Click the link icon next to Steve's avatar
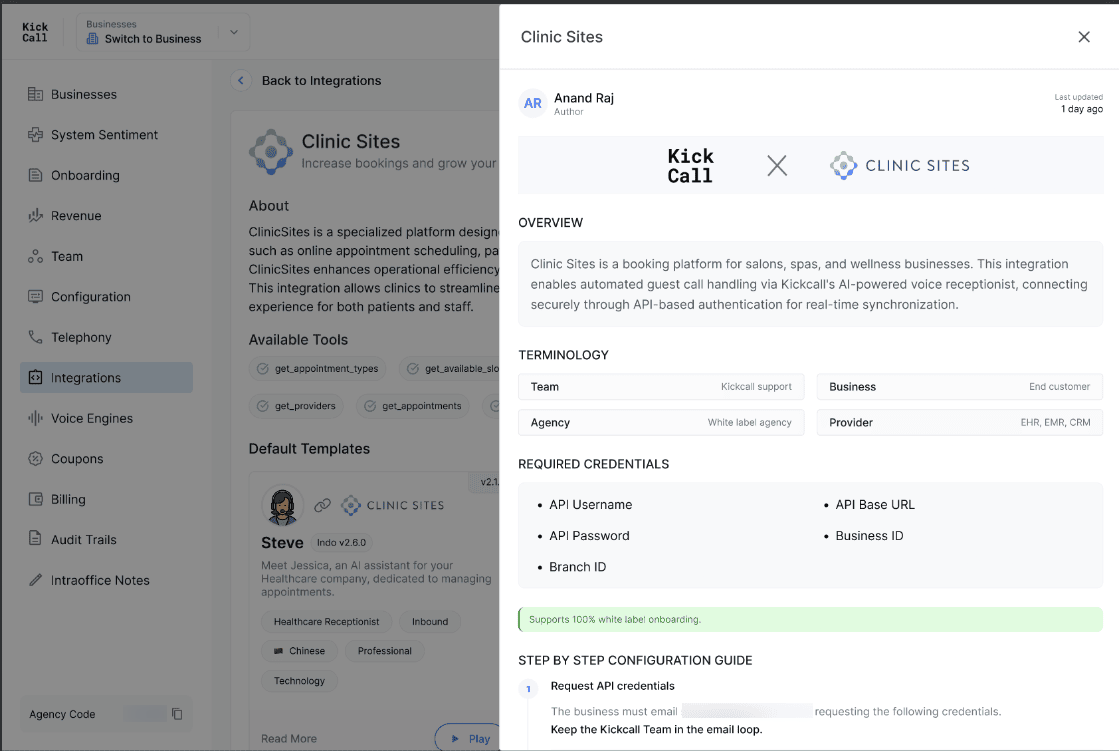Image resolution: width=1119 pixels, height=751 pixels. [x=323, y=505]
